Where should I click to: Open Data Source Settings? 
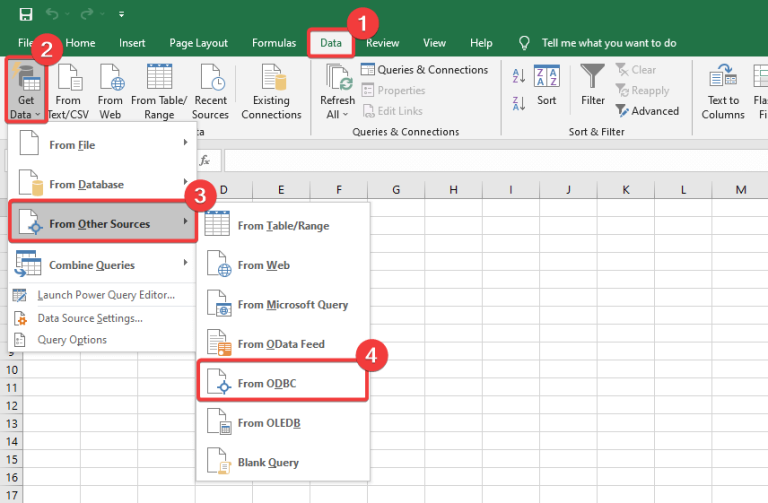[89, 318]
